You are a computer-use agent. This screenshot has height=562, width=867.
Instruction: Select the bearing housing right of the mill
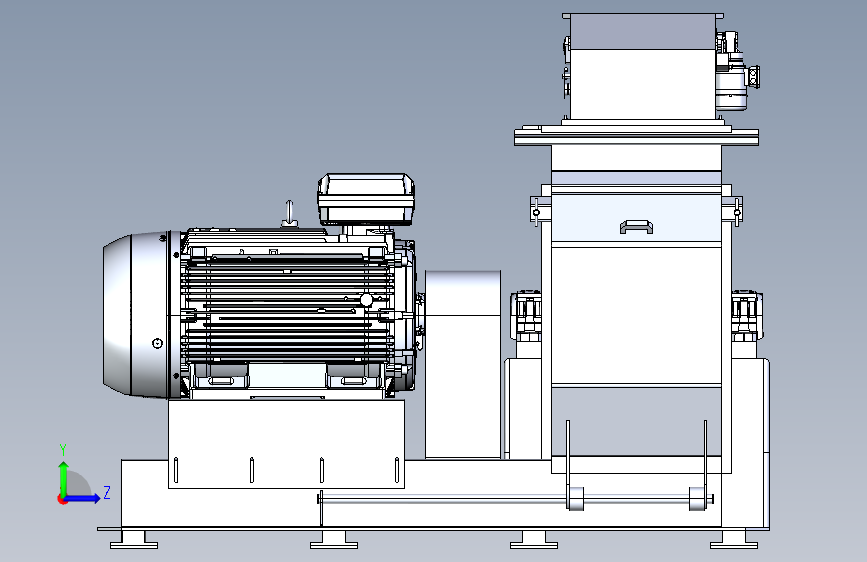[747, 316]
